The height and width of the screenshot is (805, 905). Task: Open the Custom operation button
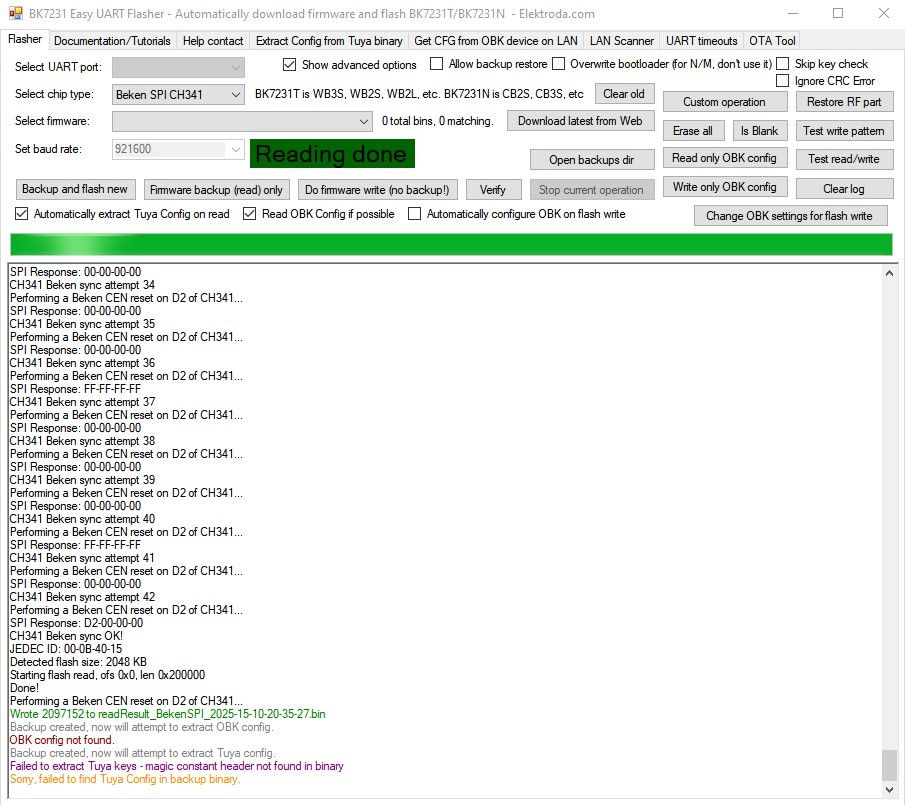724,102
